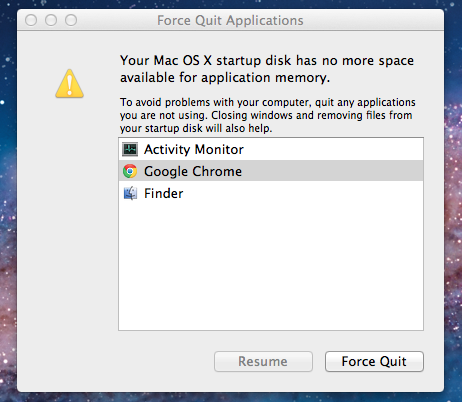Click the Force Quit Applications window title

point(230,20)
